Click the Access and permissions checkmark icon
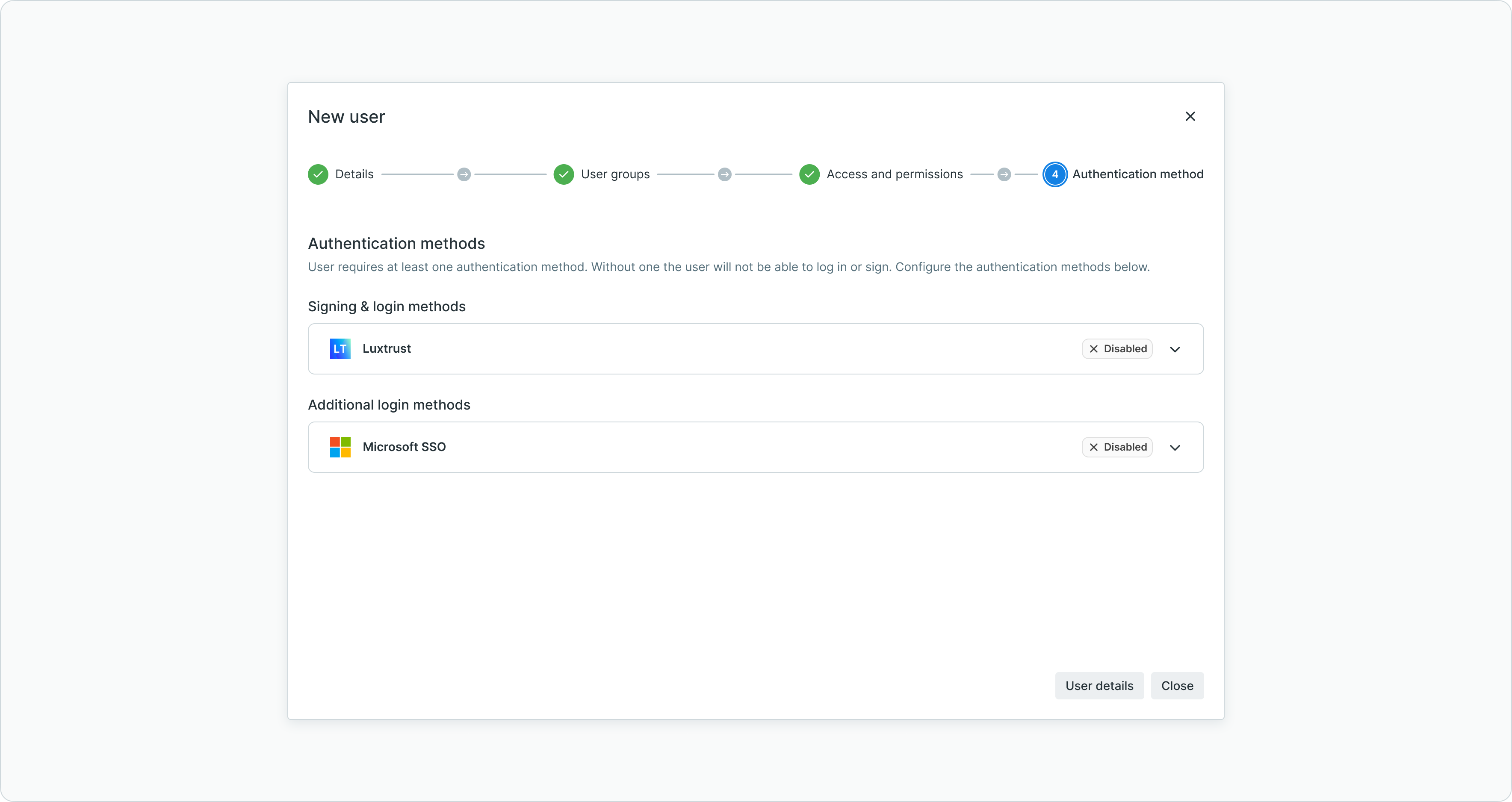Screen dimensions: 1512x802 coord(809,174)
